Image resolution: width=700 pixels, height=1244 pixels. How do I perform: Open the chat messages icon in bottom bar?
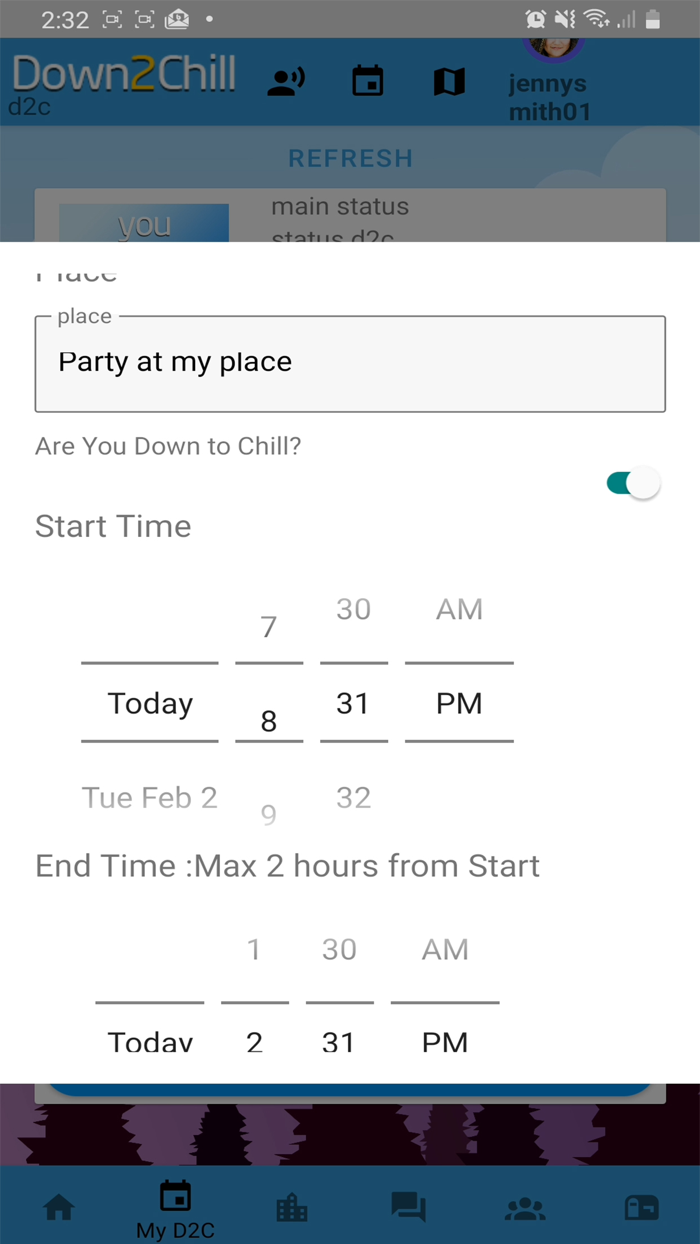409,1208
